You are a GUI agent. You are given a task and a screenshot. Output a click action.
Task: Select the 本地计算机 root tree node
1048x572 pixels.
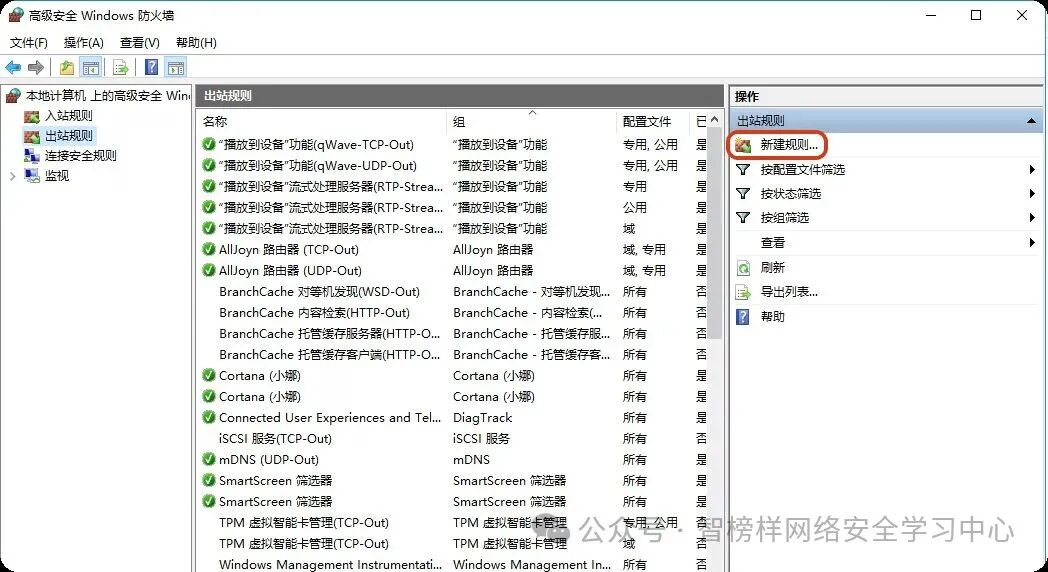(108, 96)
